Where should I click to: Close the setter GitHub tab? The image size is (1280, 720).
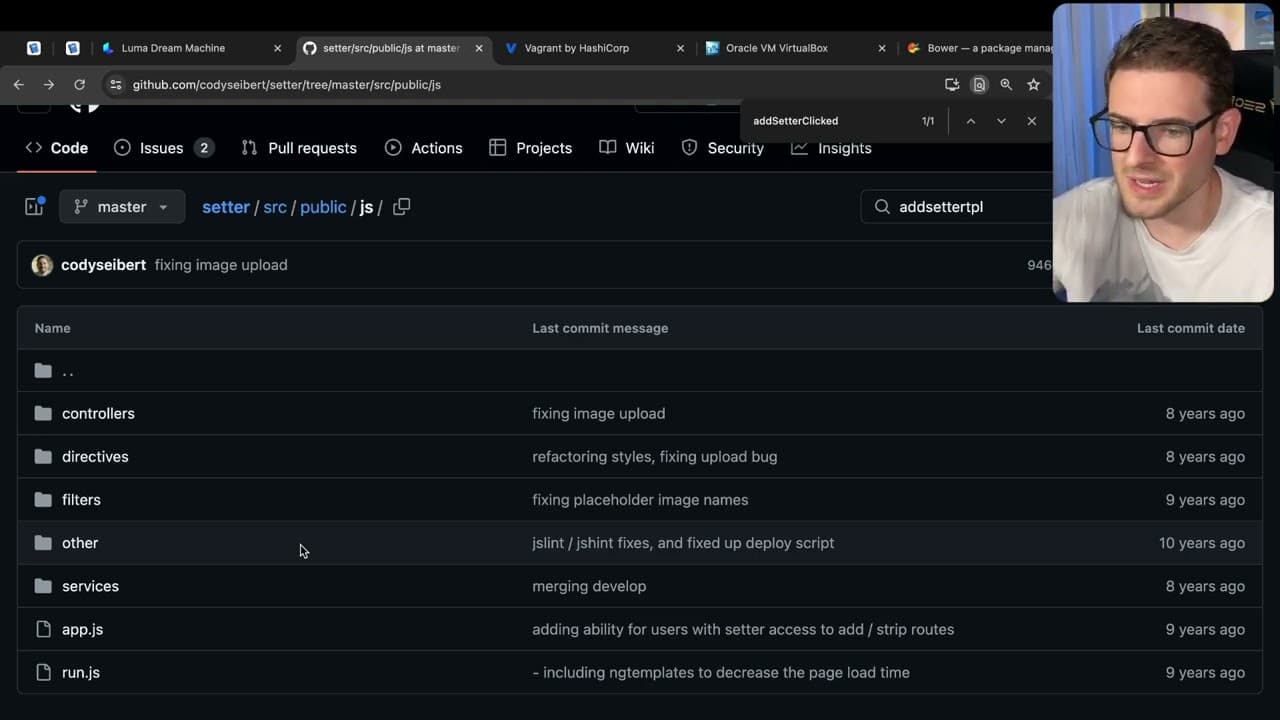coord(479,48)
